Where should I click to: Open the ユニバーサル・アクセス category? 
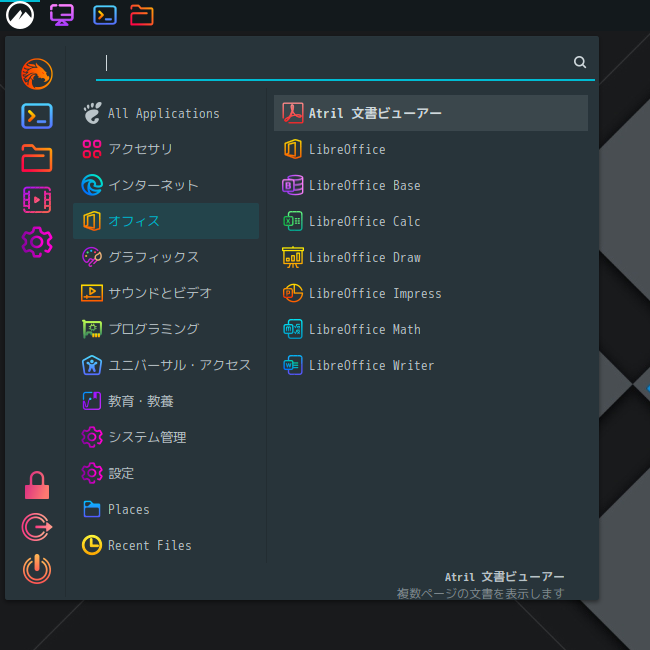166,365
